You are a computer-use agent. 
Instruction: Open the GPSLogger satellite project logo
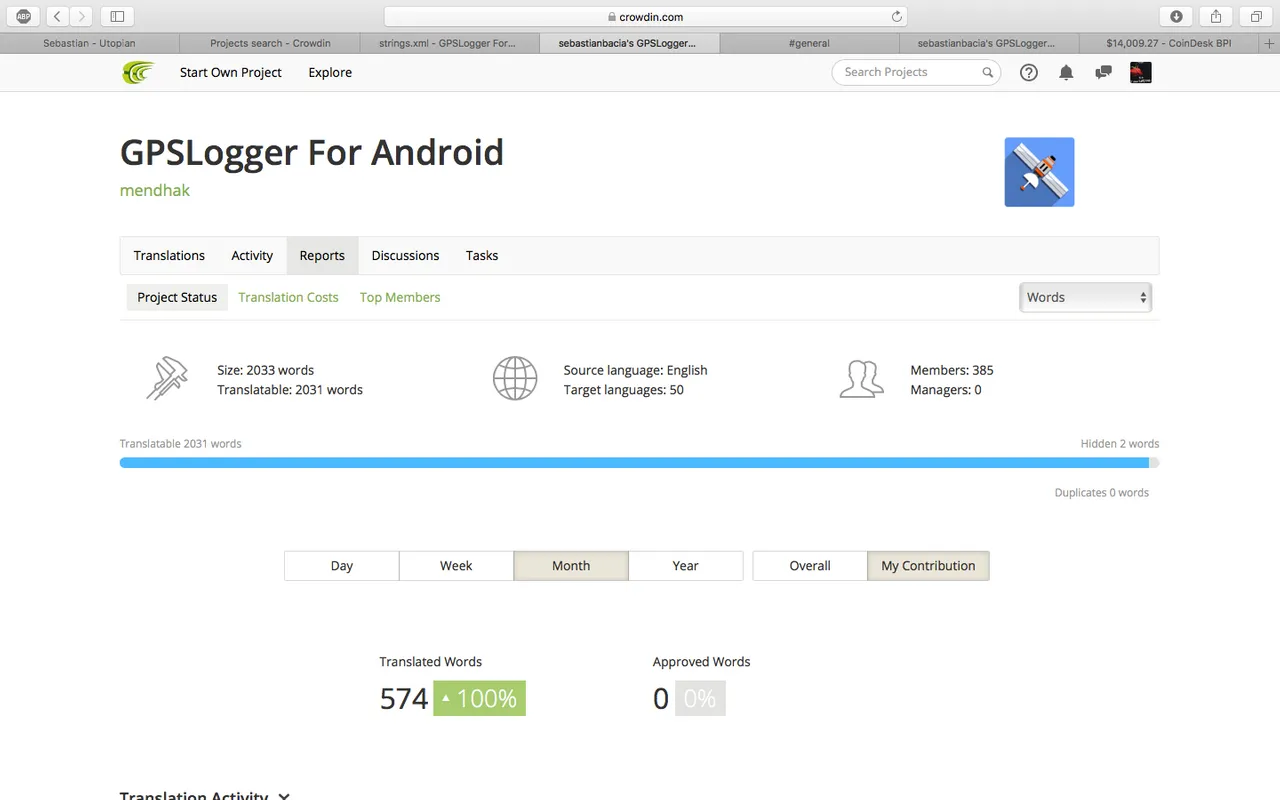1039,172
